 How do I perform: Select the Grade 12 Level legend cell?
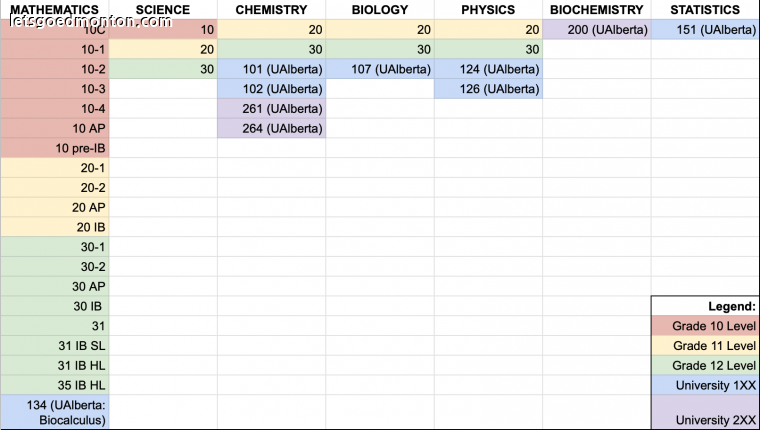point(705,365)
